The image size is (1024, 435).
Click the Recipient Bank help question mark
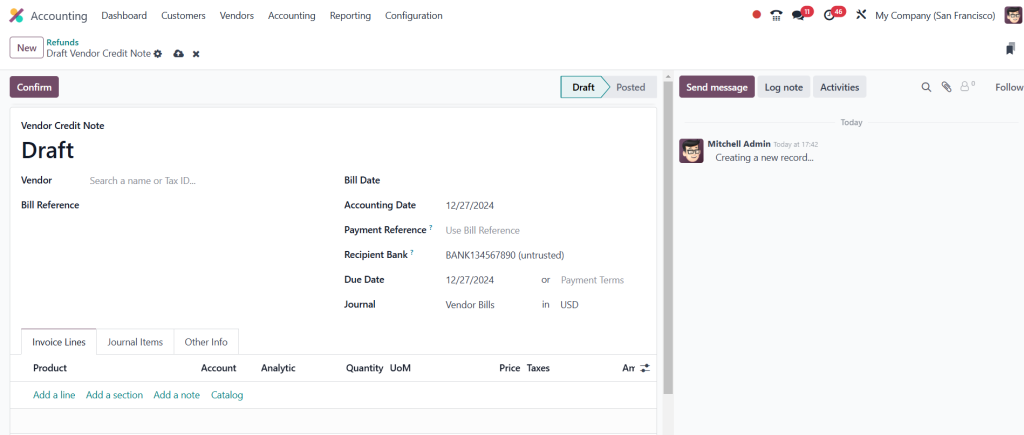pos(413,253)
